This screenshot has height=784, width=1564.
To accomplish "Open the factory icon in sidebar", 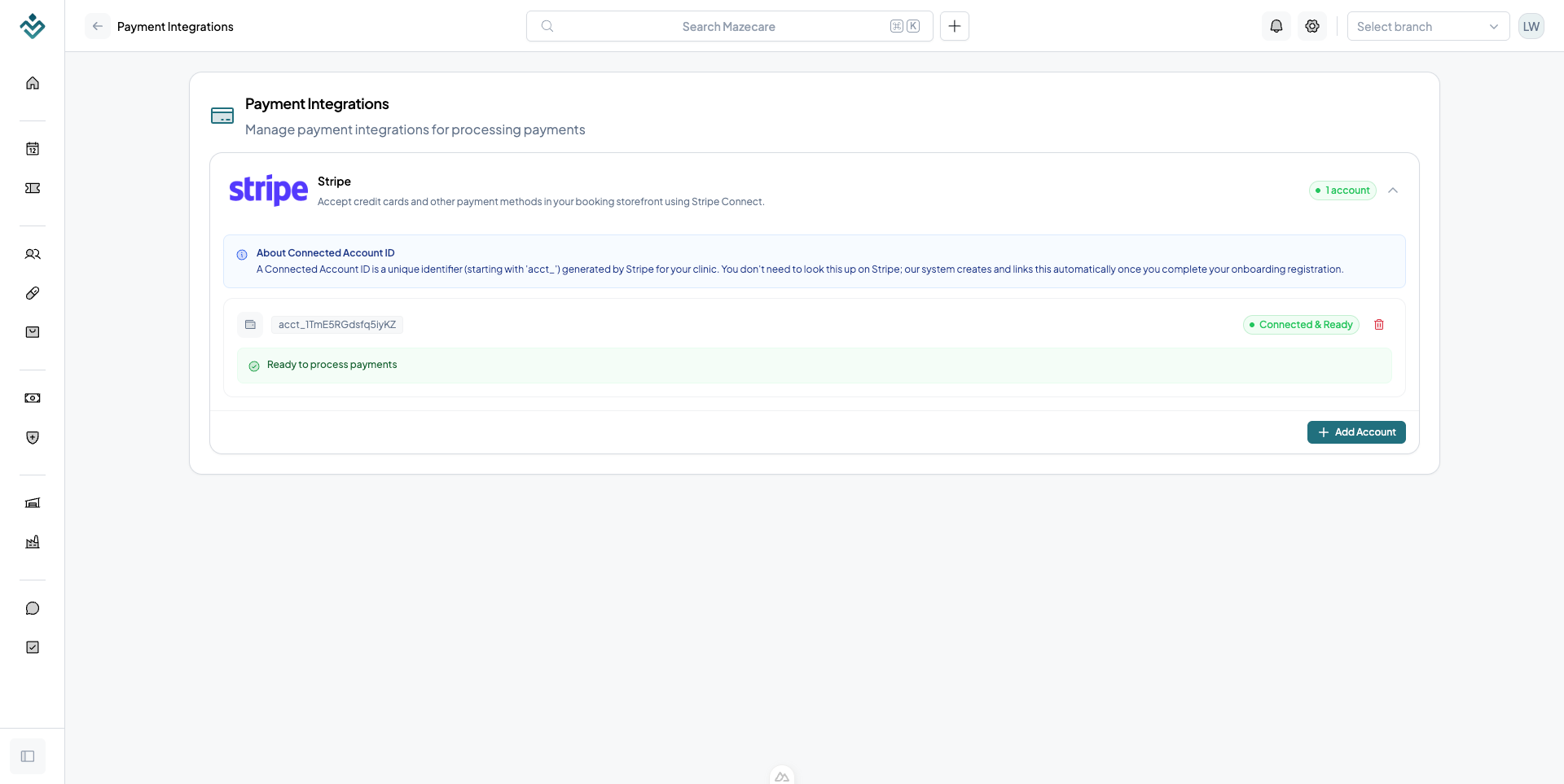I will click(x=33, y=542).
